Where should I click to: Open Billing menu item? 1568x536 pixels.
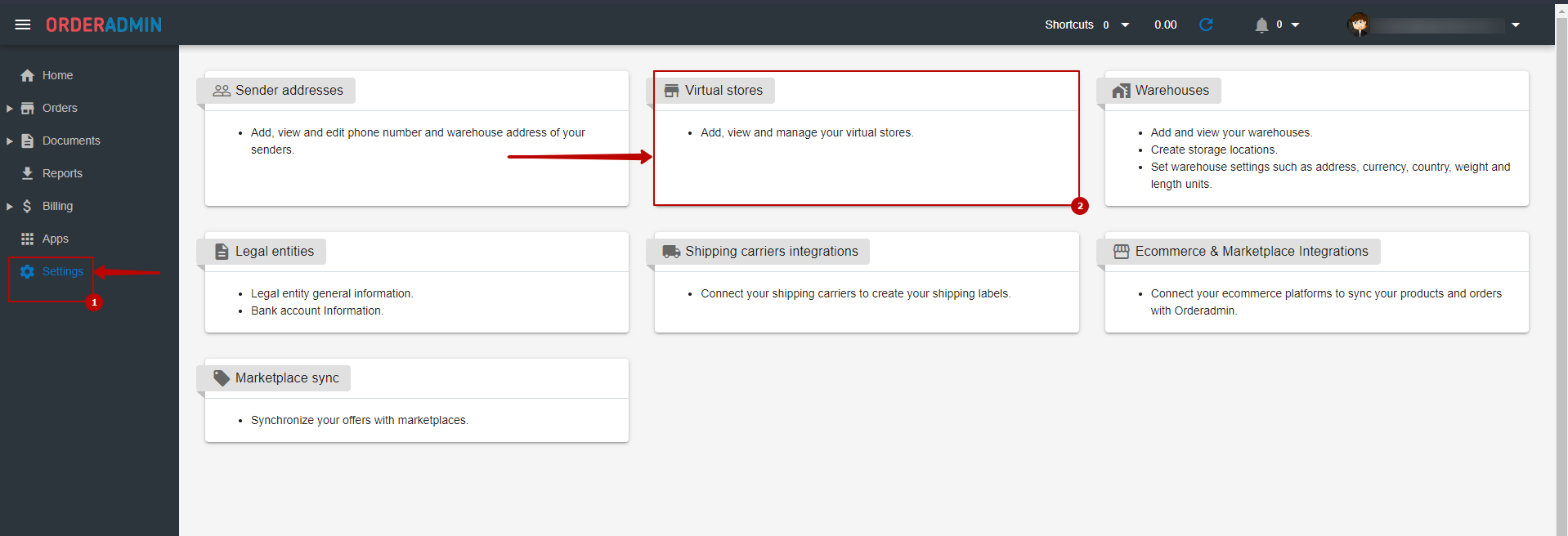point(57,206)
